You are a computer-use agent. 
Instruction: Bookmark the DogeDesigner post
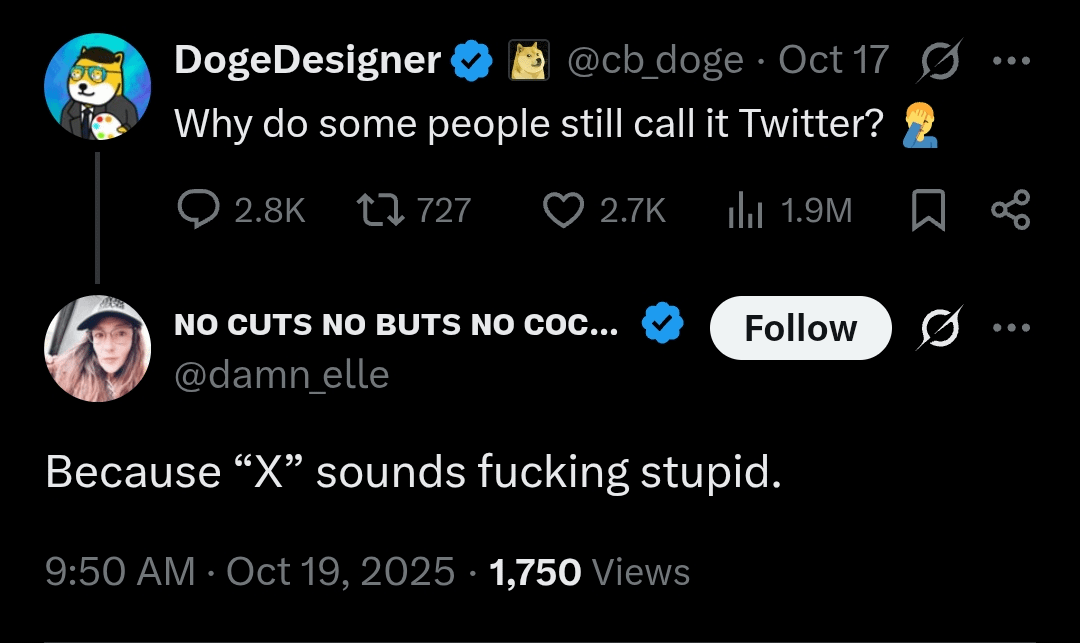coord(930,211)
